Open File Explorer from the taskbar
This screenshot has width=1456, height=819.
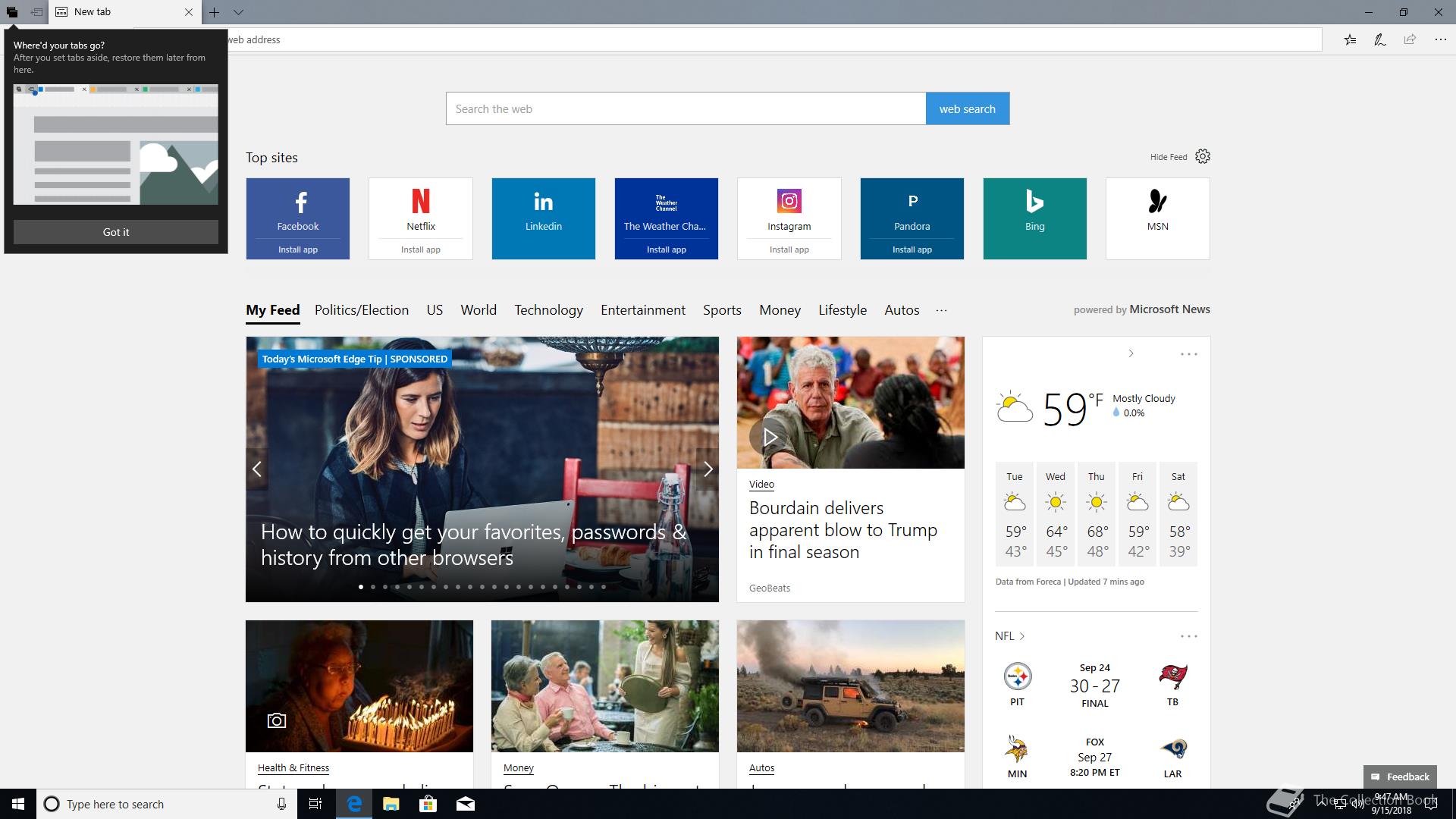pos(391,804)
